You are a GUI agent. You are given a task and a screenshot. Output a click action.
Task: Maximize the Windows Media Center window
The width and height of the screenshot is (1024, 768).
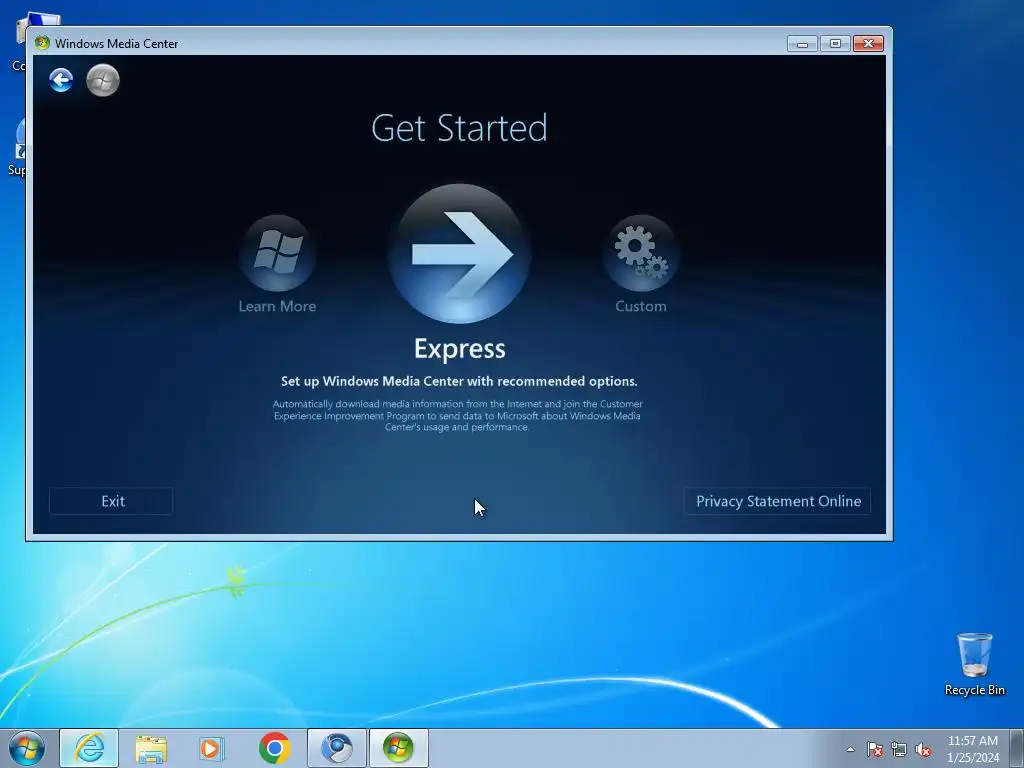click(x=835, y=44)
